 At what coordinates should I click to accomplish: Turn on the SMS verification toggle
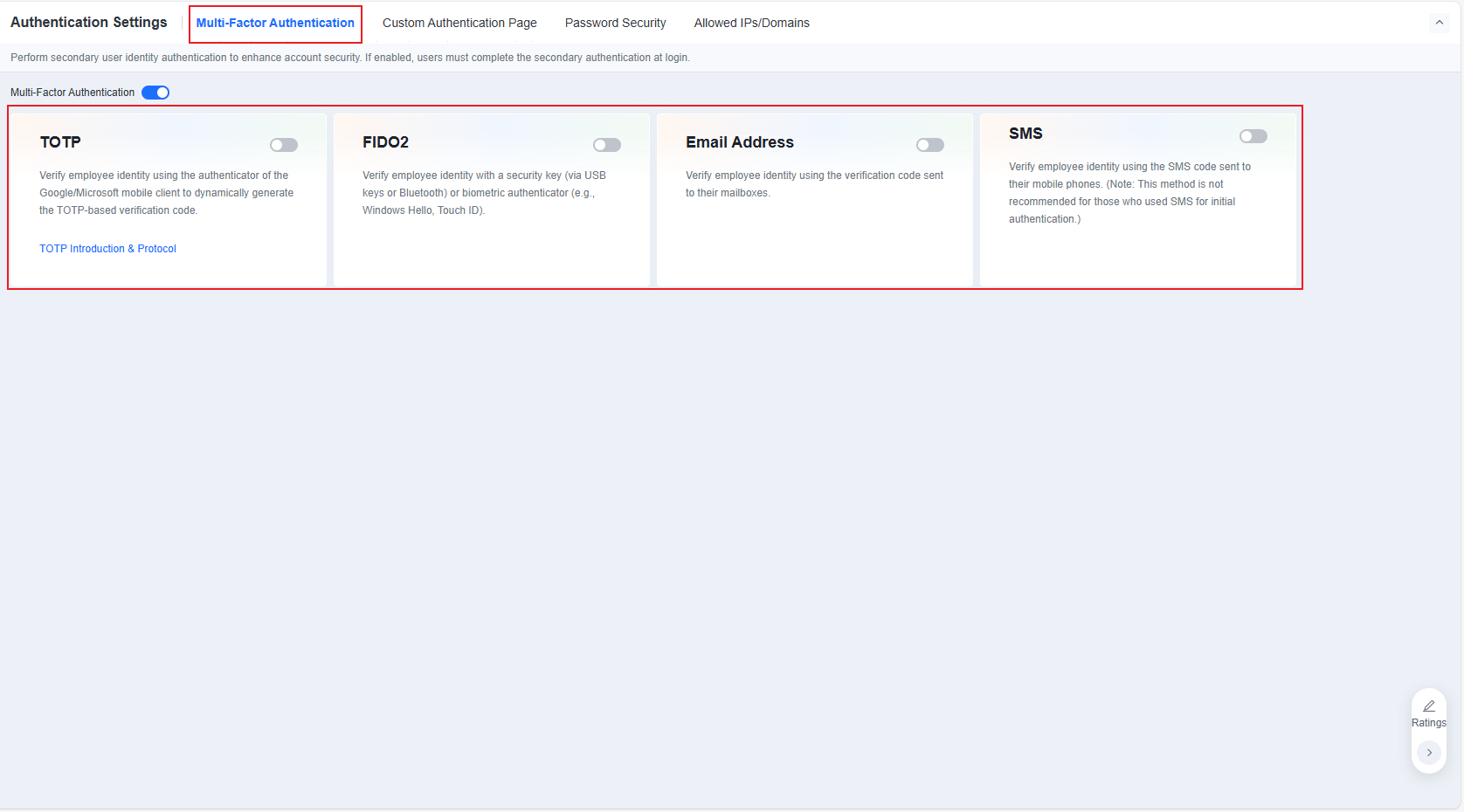[1253, 136]
